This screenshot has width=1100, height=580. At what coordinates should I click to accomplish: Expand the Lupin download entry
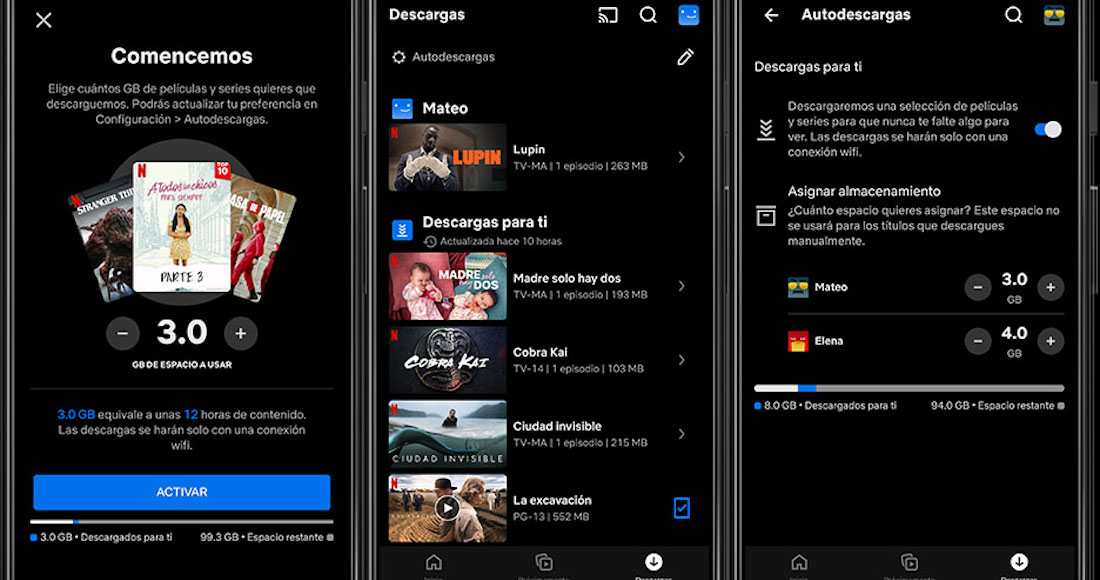point(681,157)
